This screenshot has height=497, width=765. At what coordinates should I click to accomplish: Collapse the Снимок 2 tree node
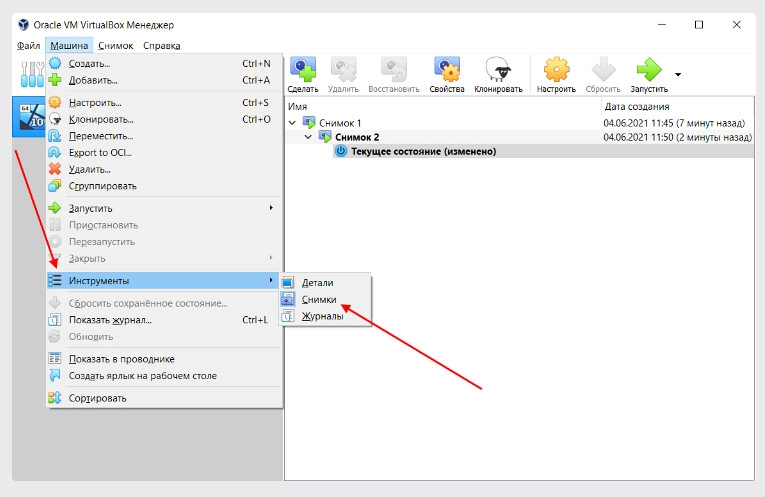tap(308, 137)
